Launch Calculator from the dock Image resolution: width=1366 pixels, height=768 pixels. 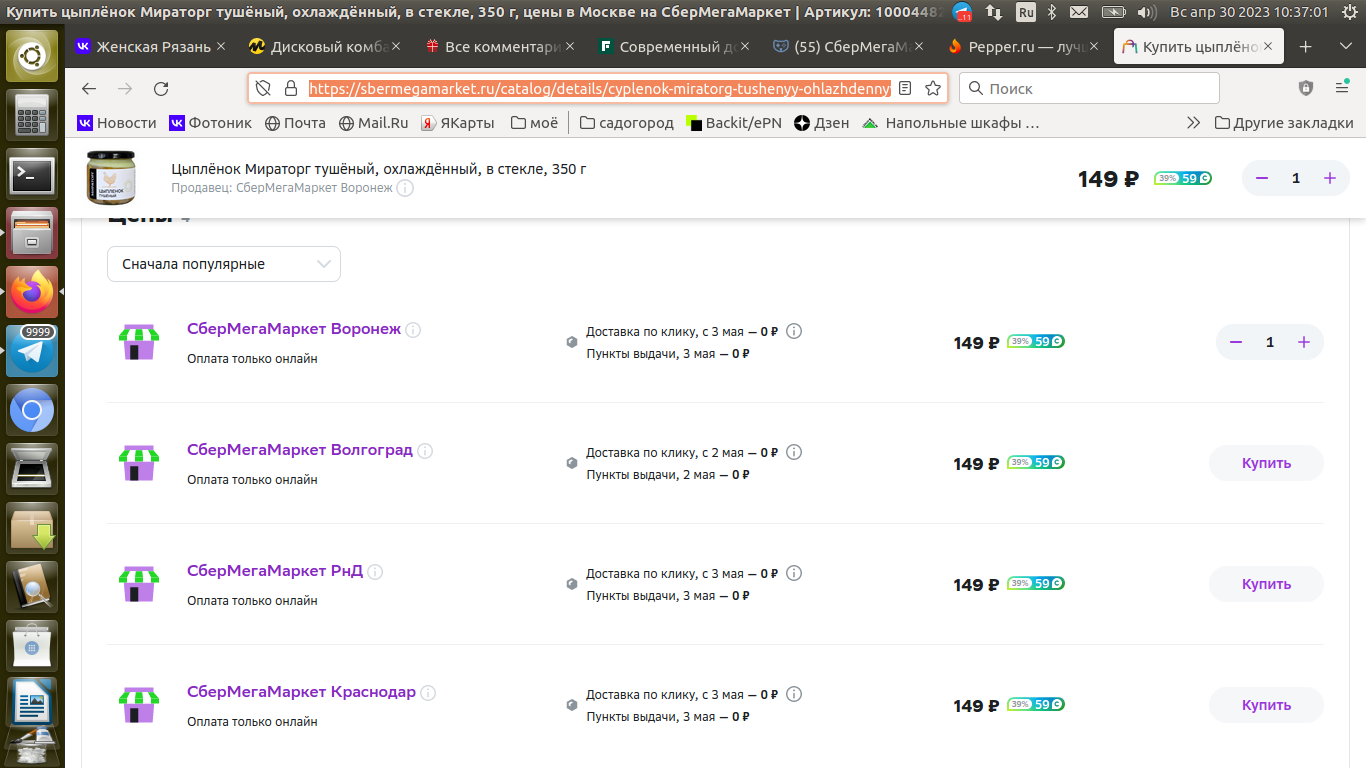[x=33, y=115]
